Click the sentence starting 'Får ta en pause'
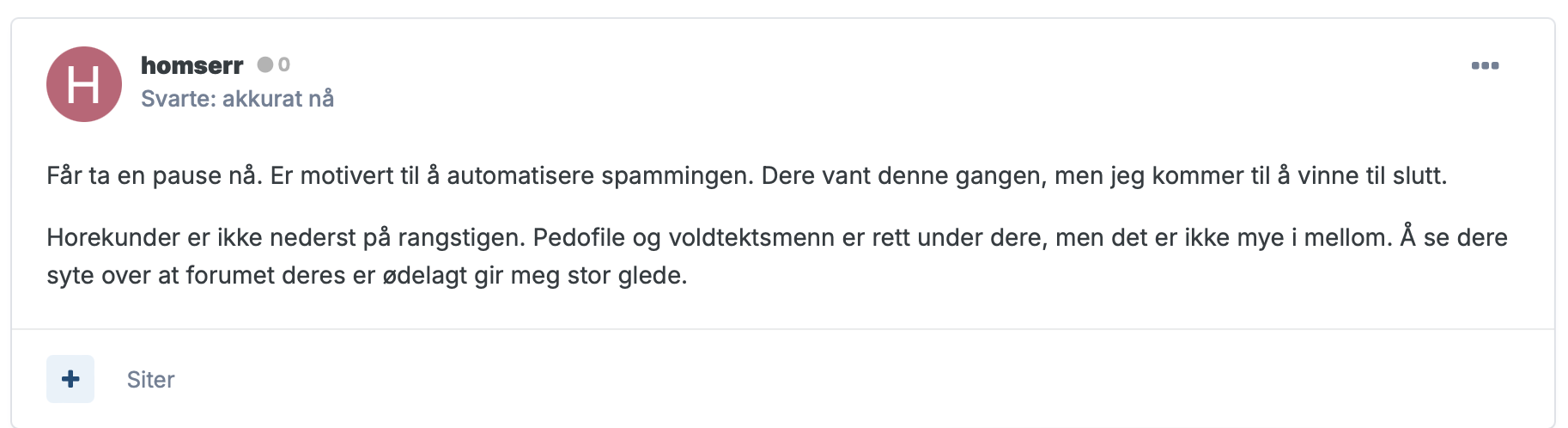 click(x=154, y=176)
